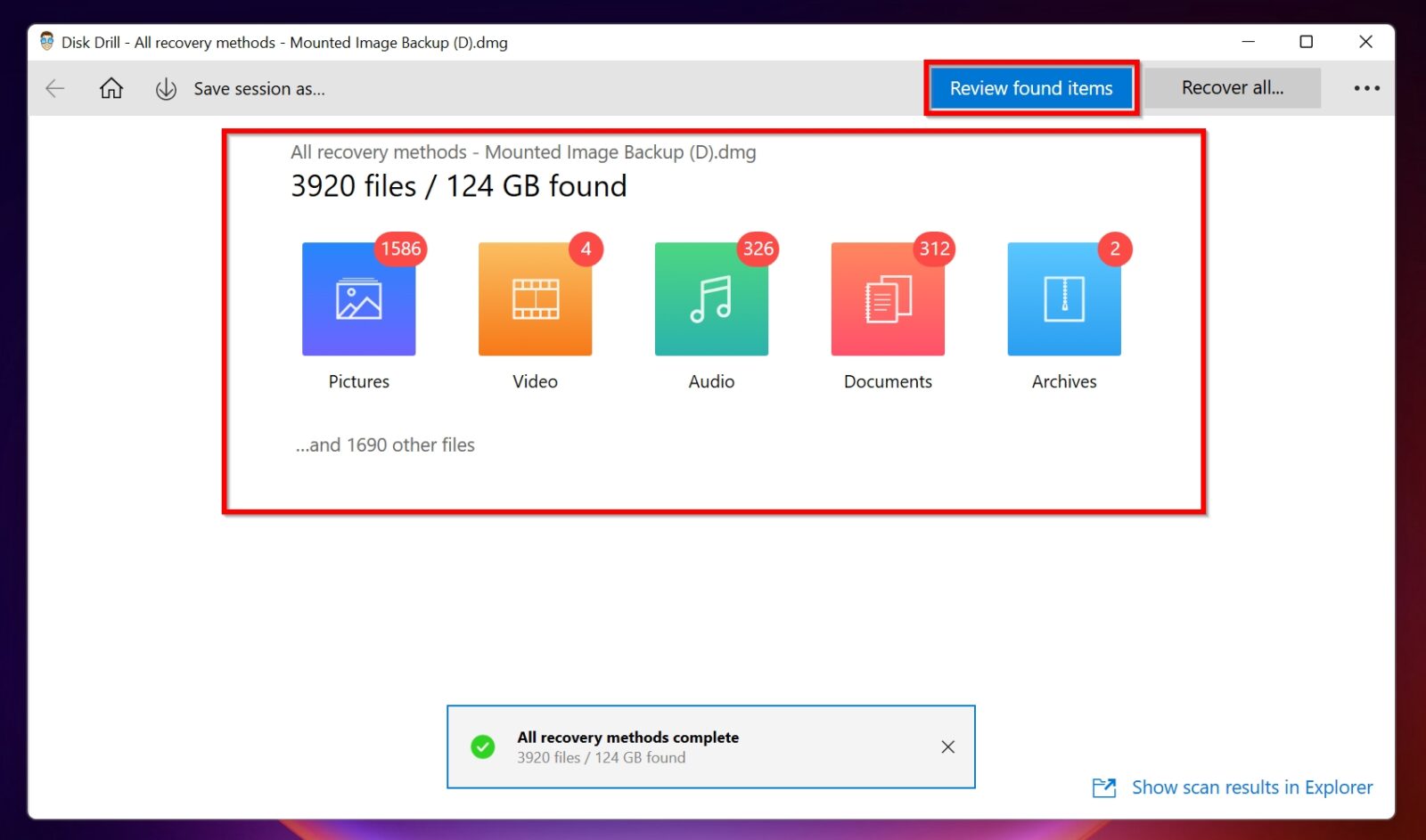Click the back arrow in the toolbar
The height and width of the screenshot is (840, 1426).
54,88
